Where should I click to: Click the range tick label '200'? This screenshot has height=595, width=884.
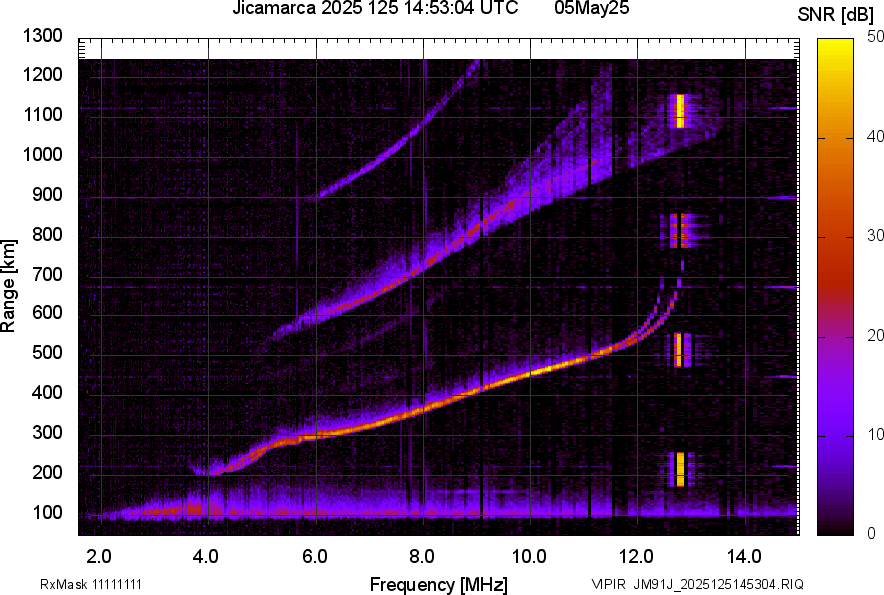coord(47,472)
